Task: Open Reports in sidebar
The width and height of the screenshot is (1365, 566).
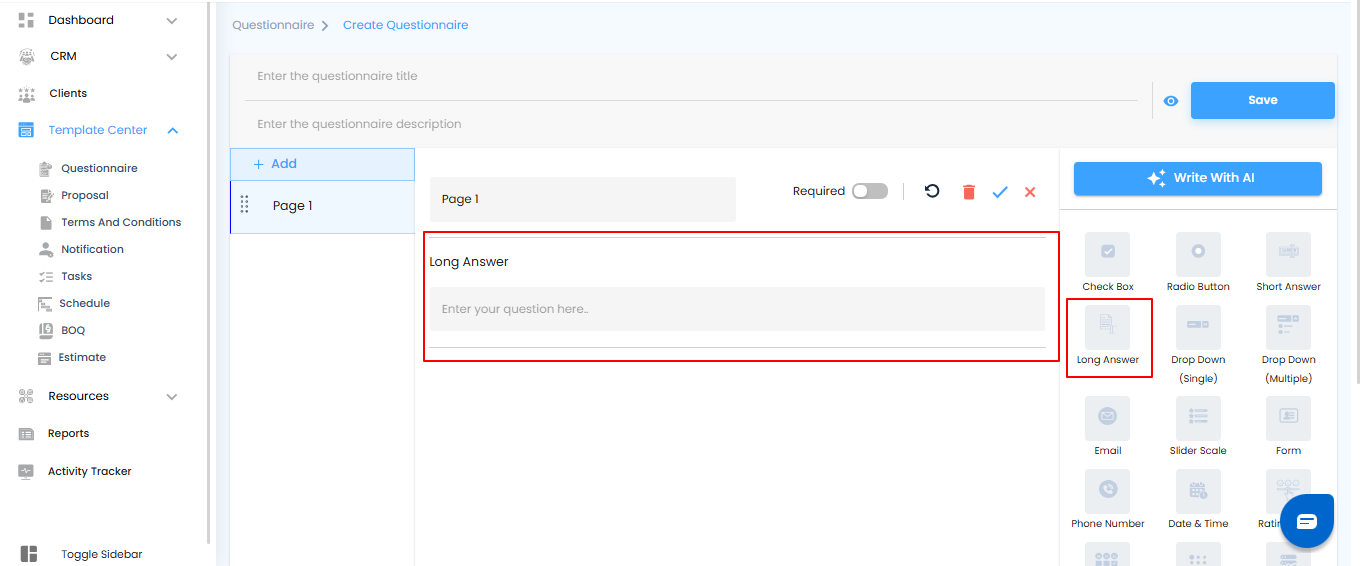Action: point(68,434)
